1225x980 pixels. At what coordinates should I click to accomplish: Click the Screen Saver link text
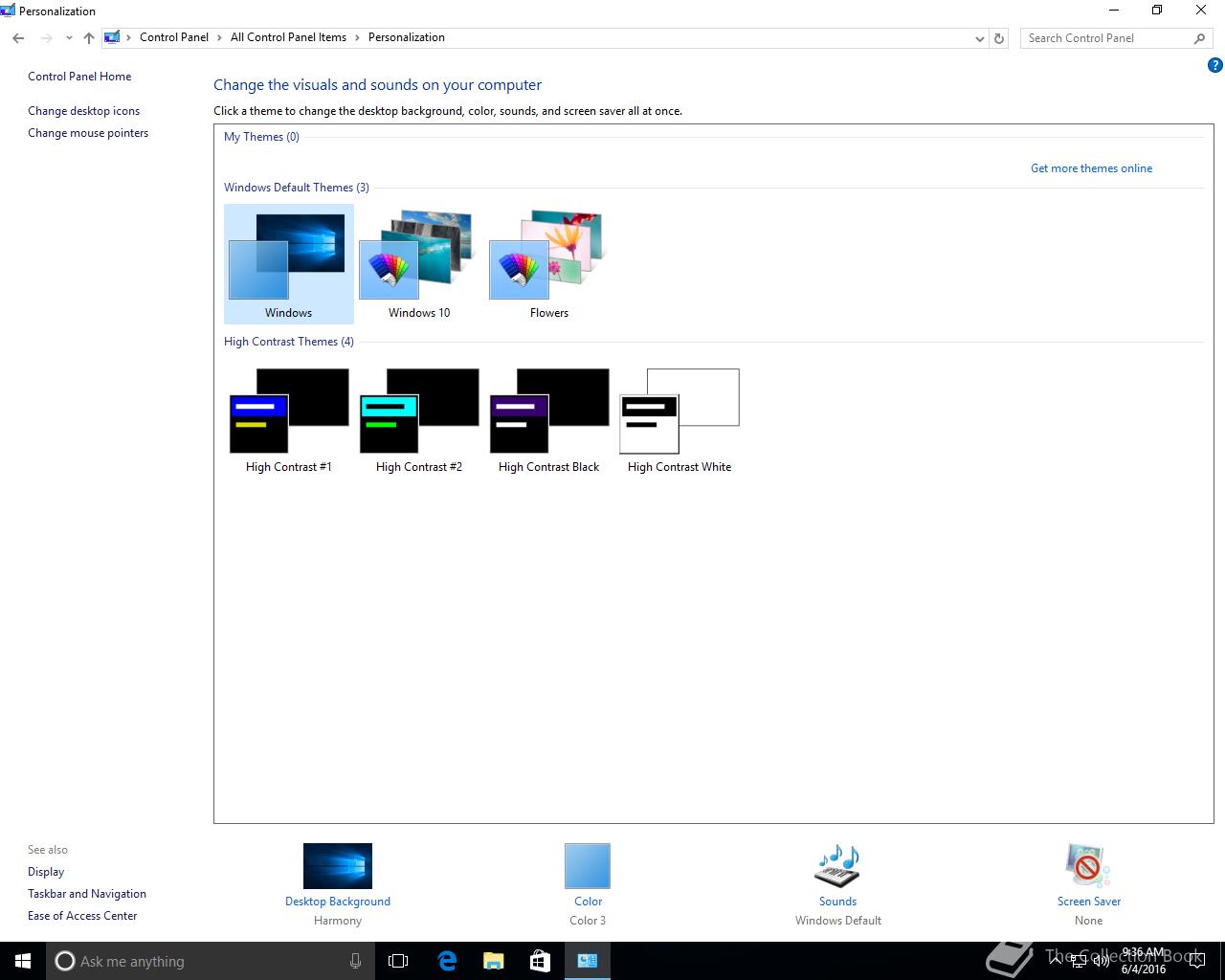coord(1089,902)
